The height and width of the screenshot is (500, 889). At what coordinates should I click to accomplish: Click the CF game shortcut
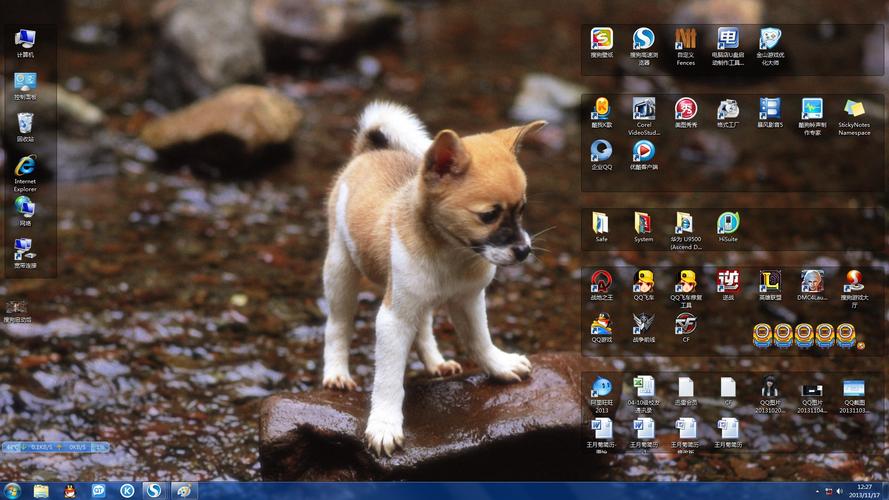click(x=686, y=323)
